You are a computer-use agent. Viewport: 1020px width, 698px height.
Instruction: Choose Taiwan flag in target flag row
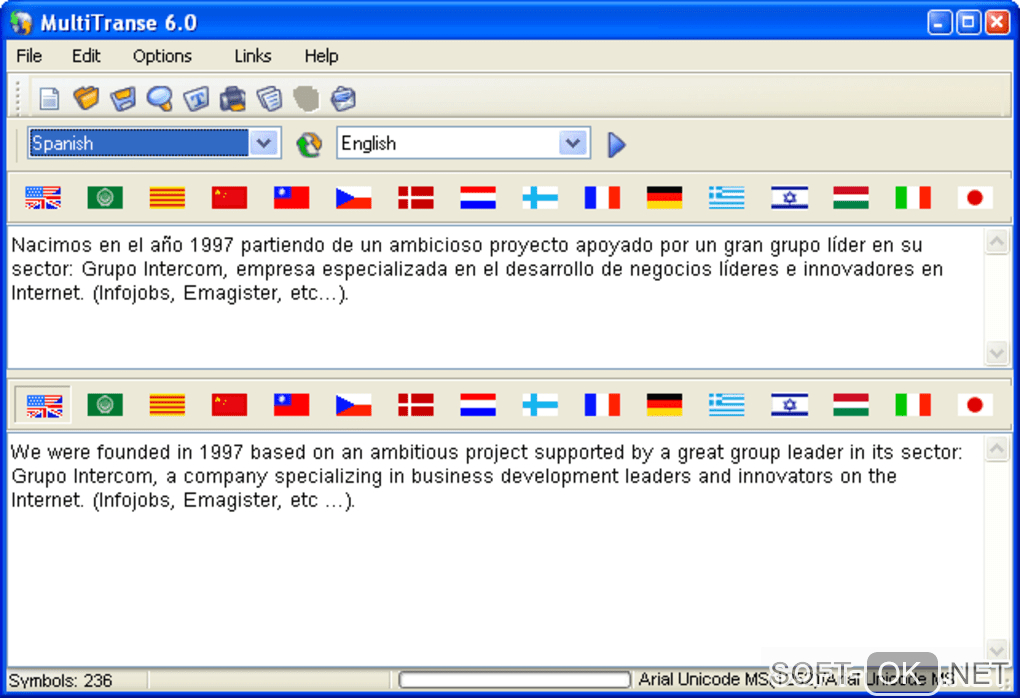tap(291, 405)
